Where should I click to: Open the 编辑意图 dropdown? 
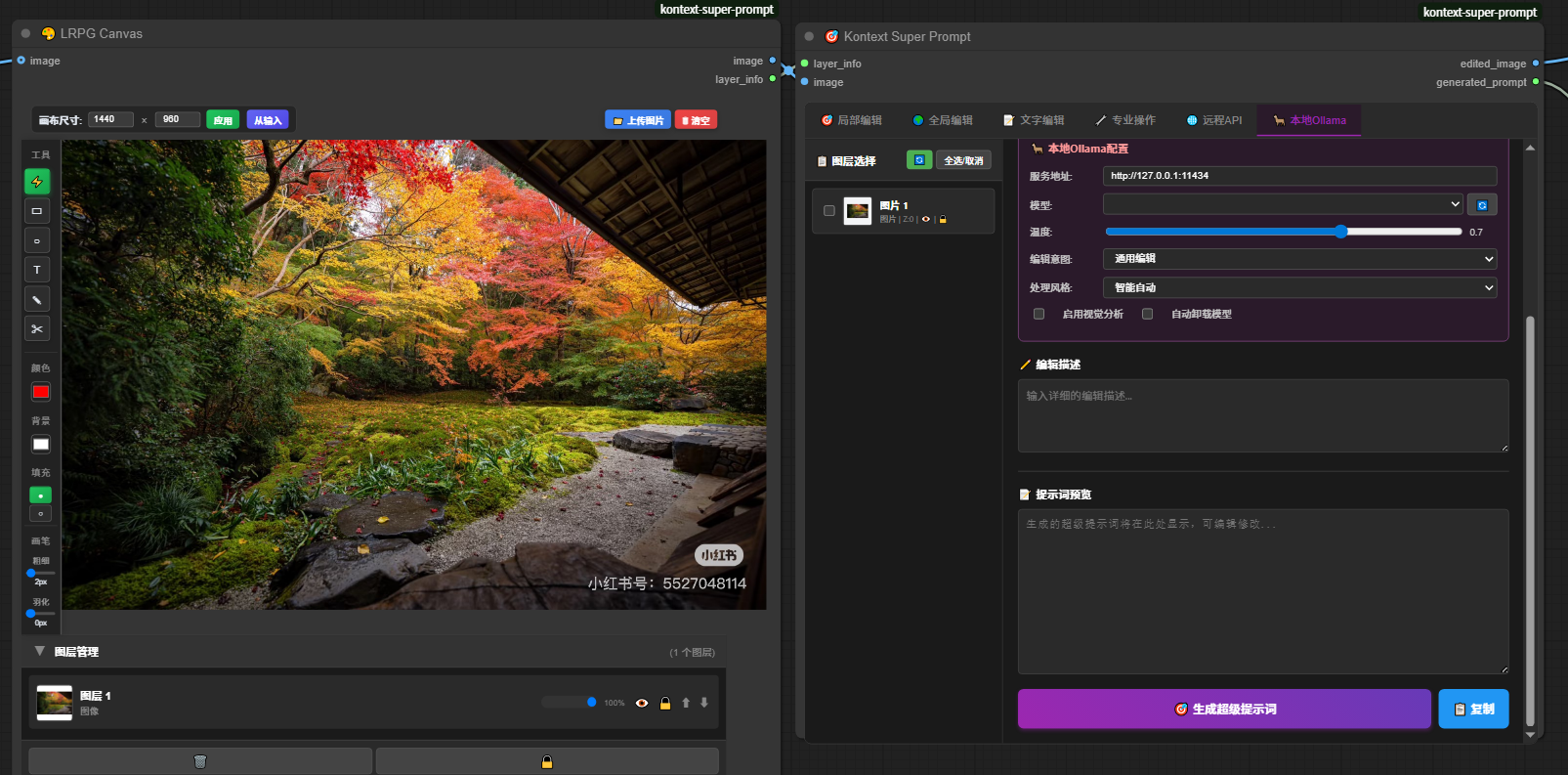tap(1299, 259)
